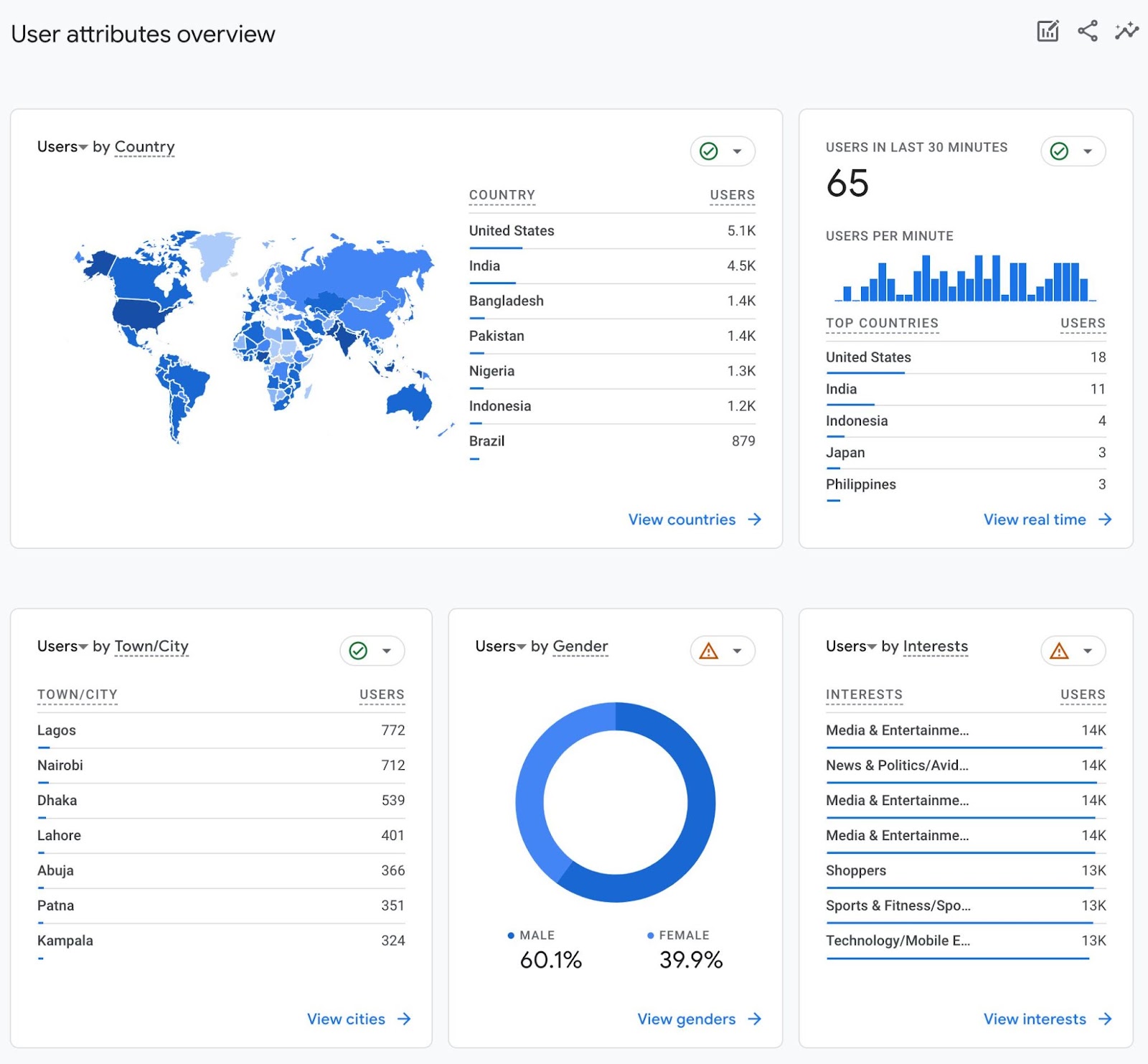1148x1064 pixels.
Task: Click the share report icon
Action: (x=1086, y=32)
